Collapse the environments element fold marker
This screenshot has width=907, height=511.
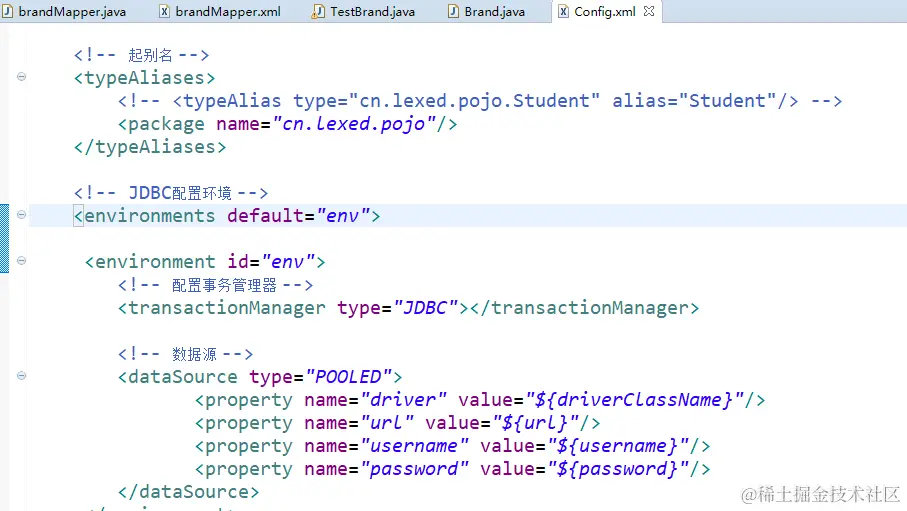point(21,215)
